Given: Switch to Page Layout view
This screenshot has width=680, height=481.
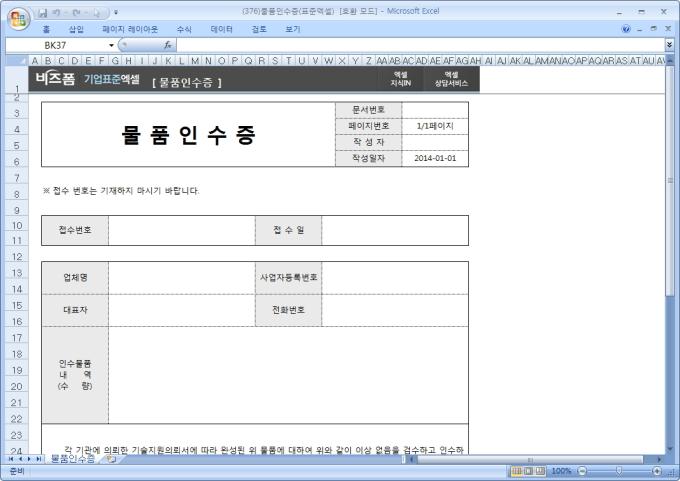Looking at the screenshot, I should (x=529, y=470).
